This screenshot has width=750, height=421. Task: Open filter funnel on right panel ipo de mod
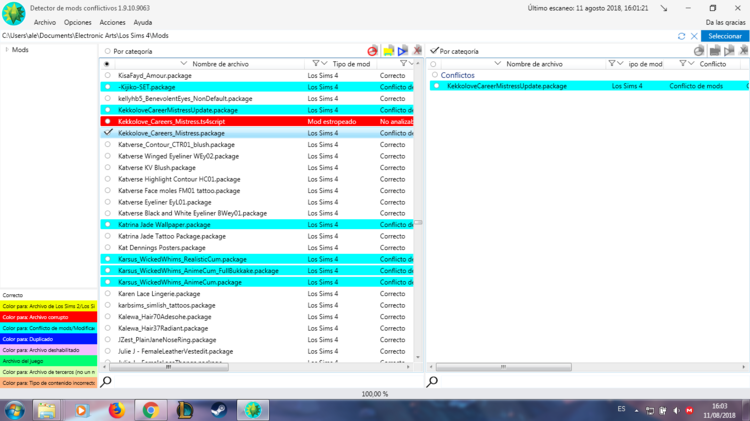(x=612, y=63)
